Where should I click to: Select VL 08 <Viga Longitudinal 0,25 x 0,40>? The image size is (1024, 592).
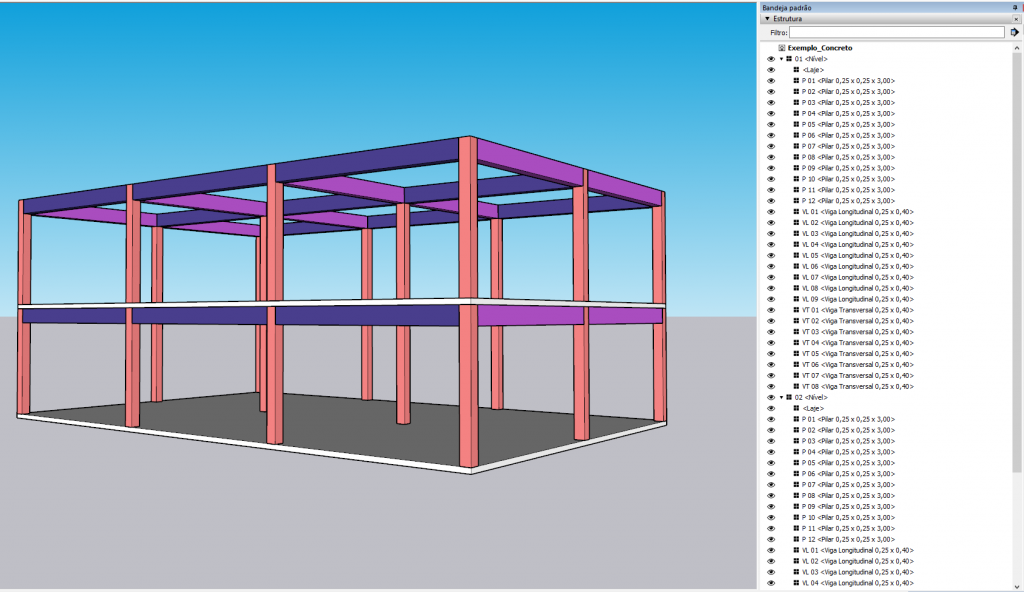(858, 288)
